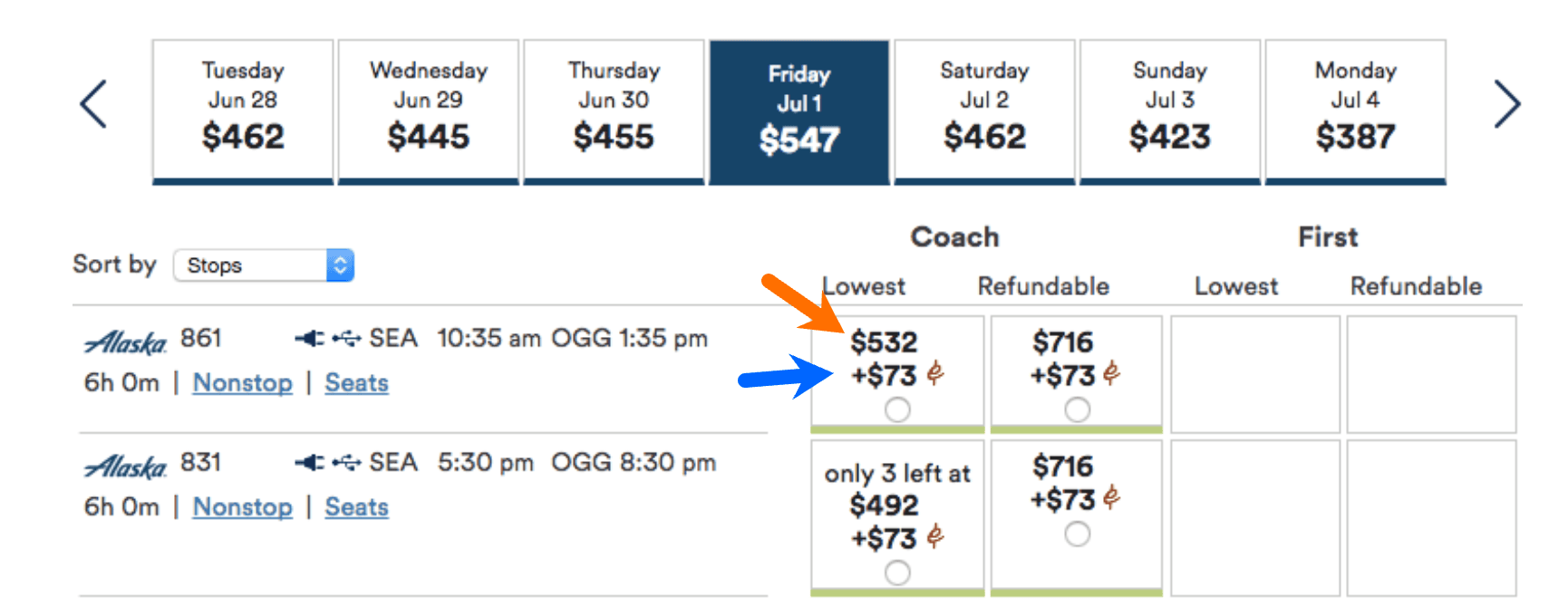The width and height of the screenshot is (1568, 616).
Task: Click the left chevron to view earlier dates
Action: (93, 104)
